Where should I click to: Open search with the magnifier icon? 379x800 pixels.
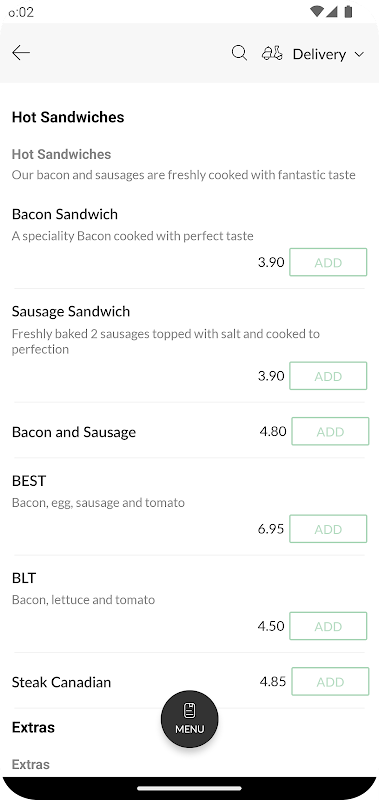(x=239, y=53)
